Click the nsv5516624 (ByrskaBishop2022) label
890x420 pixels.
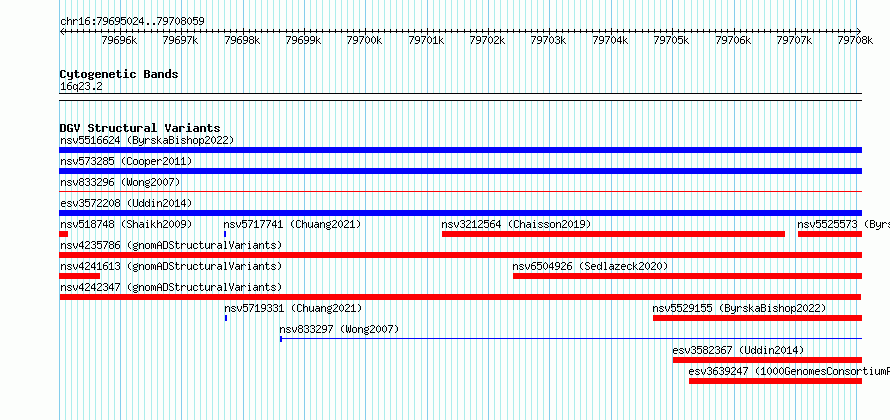point(147,140)
